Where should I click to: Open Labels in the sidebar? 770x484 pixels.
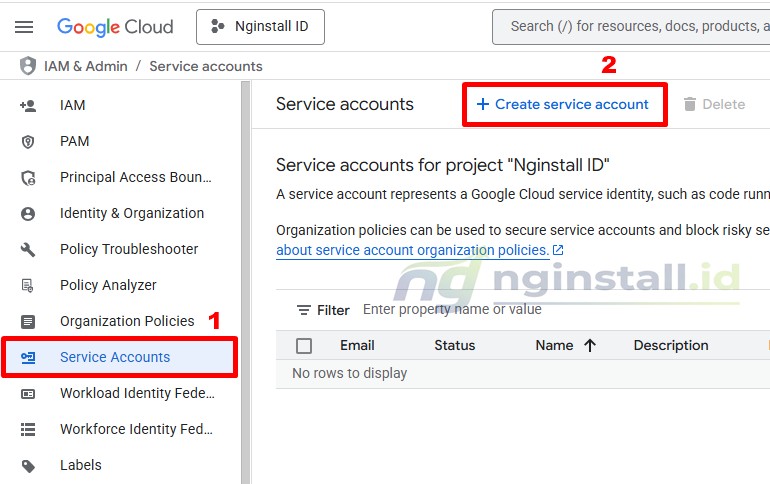point(81,465)
